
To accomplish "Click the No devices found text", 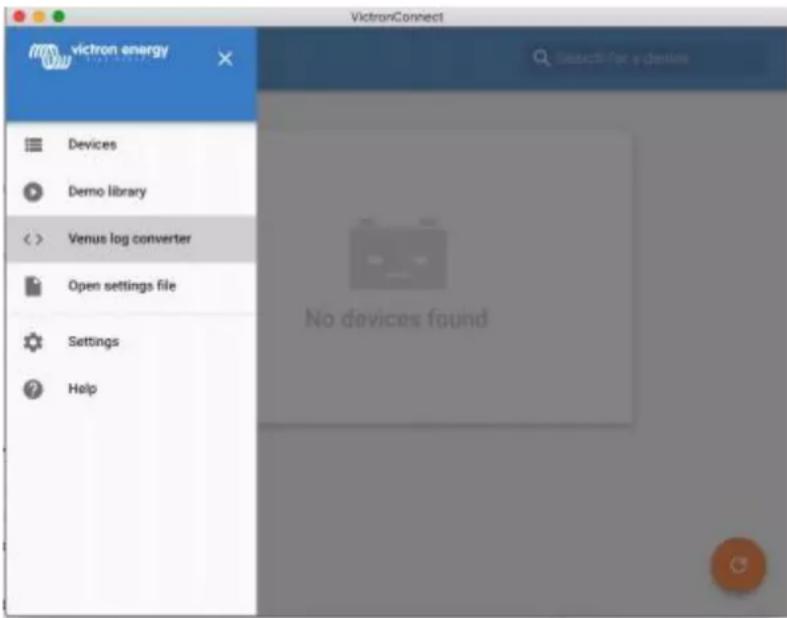I will pyautogui.click(x=397, y=319).
